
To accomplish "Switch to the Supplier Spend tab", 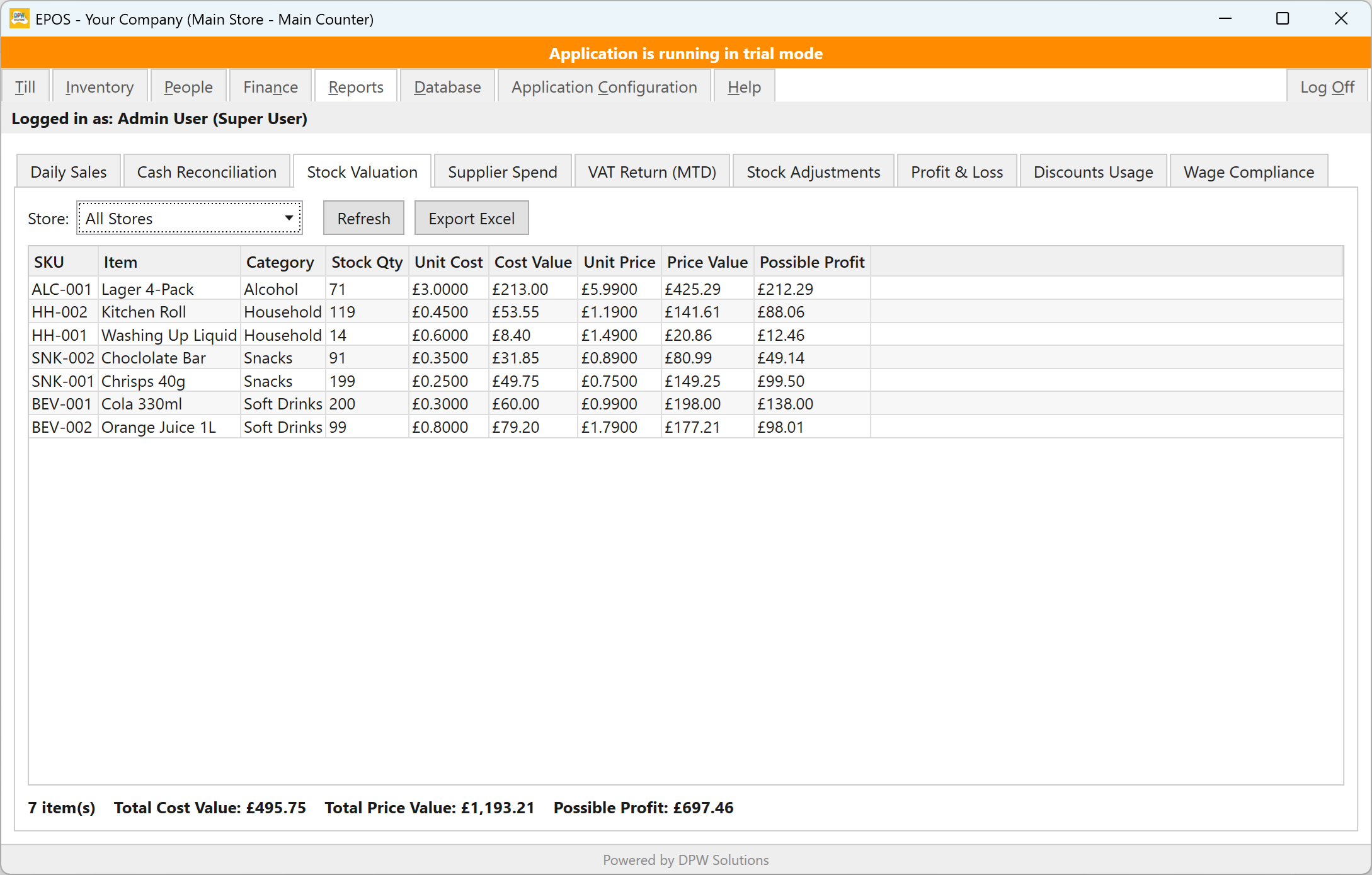I will [x=503, y=172].
